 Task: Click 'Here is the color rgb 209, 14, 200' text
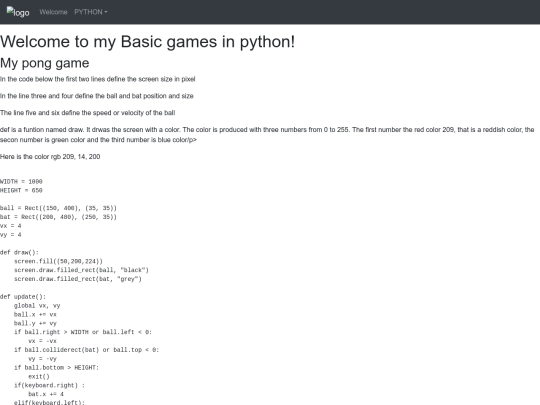[x=50, y=157]
